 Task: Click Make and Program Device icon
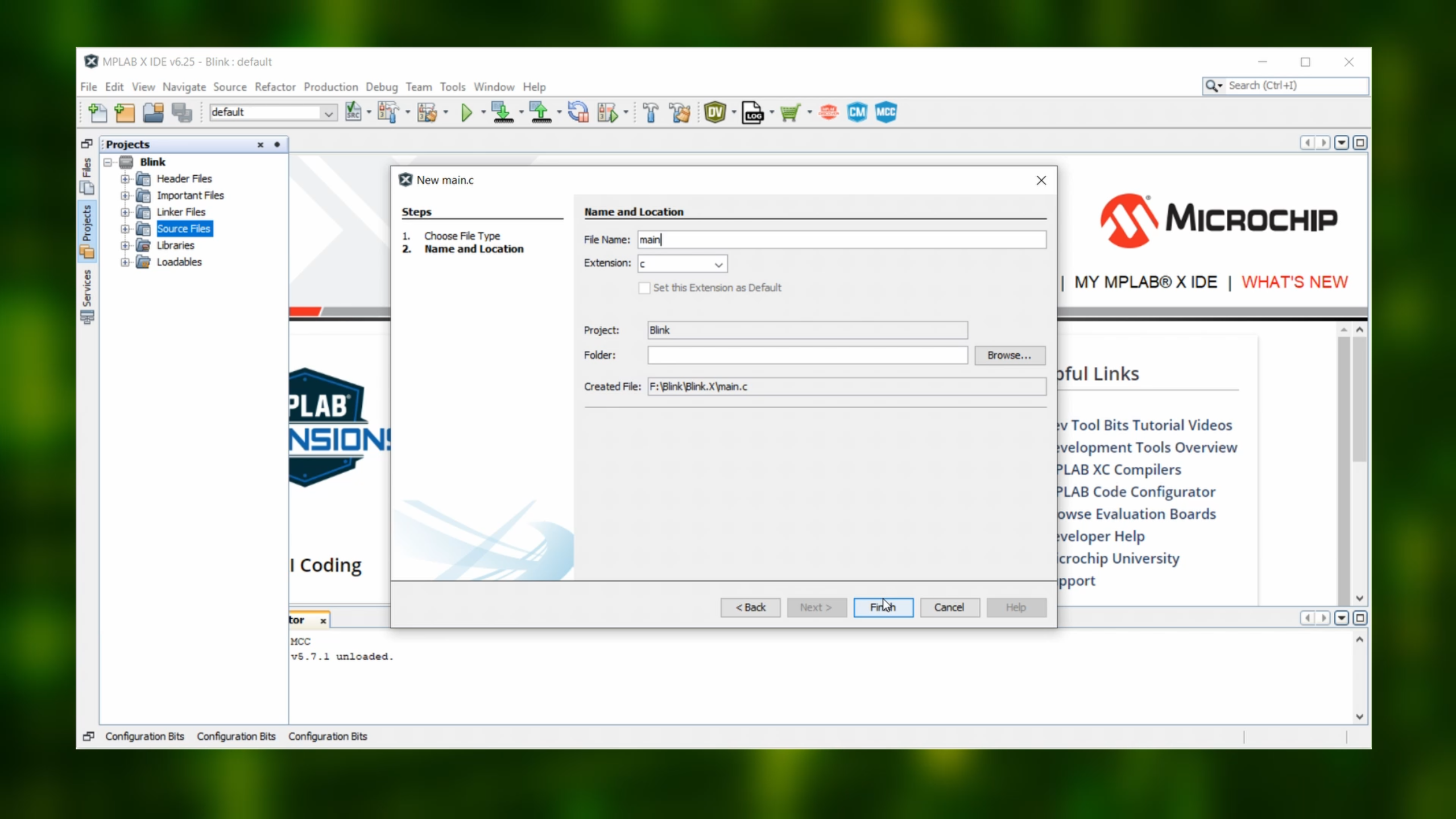pyautogui.click(x=502, y=113)
